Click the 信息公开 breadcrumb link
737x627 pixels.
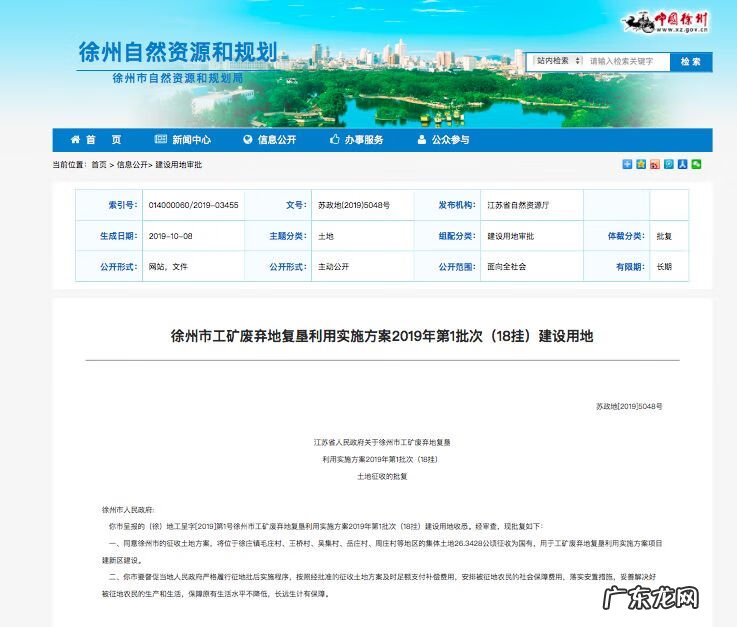click(132, 165)
